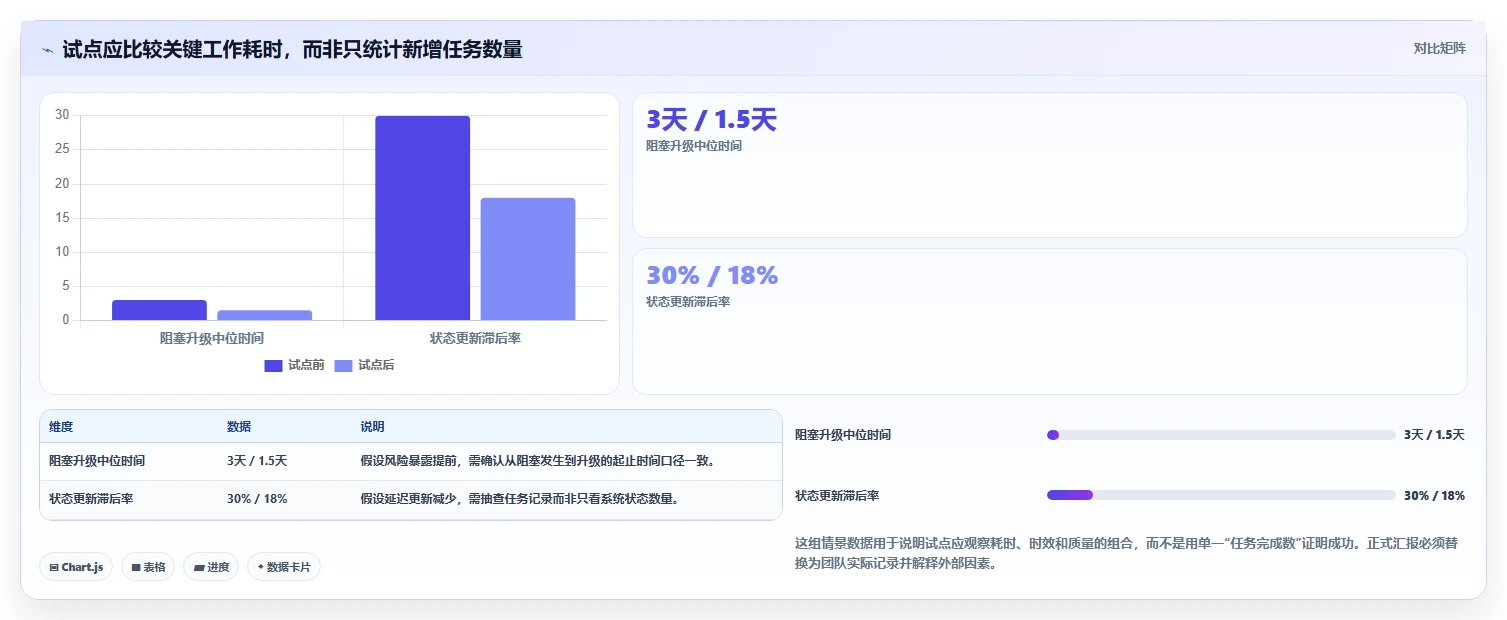Click the progress value 30% / 18% on right

[1434, 495]
